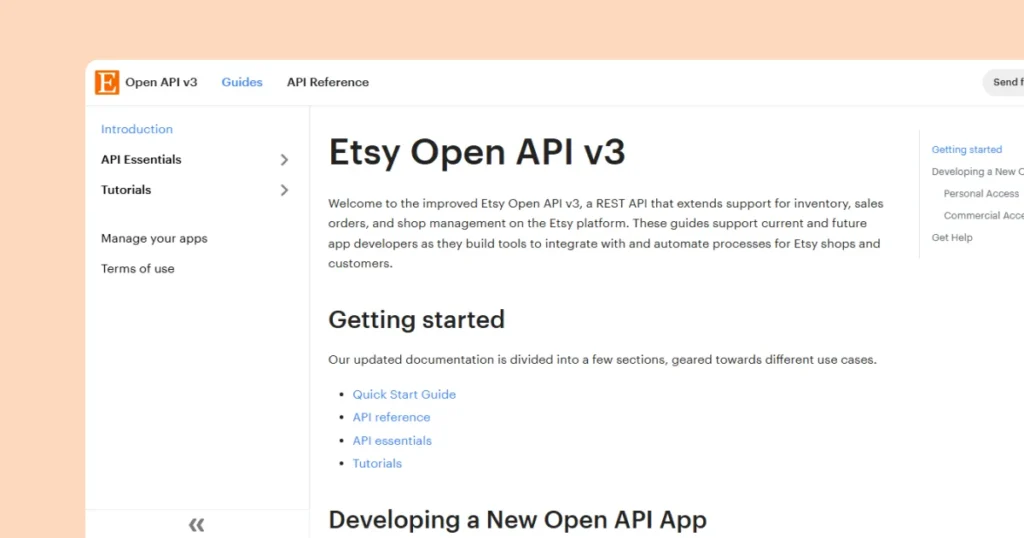Select Introduction in the sidebar
This screenshot has width=1024, height=538.
coord(136,129)
